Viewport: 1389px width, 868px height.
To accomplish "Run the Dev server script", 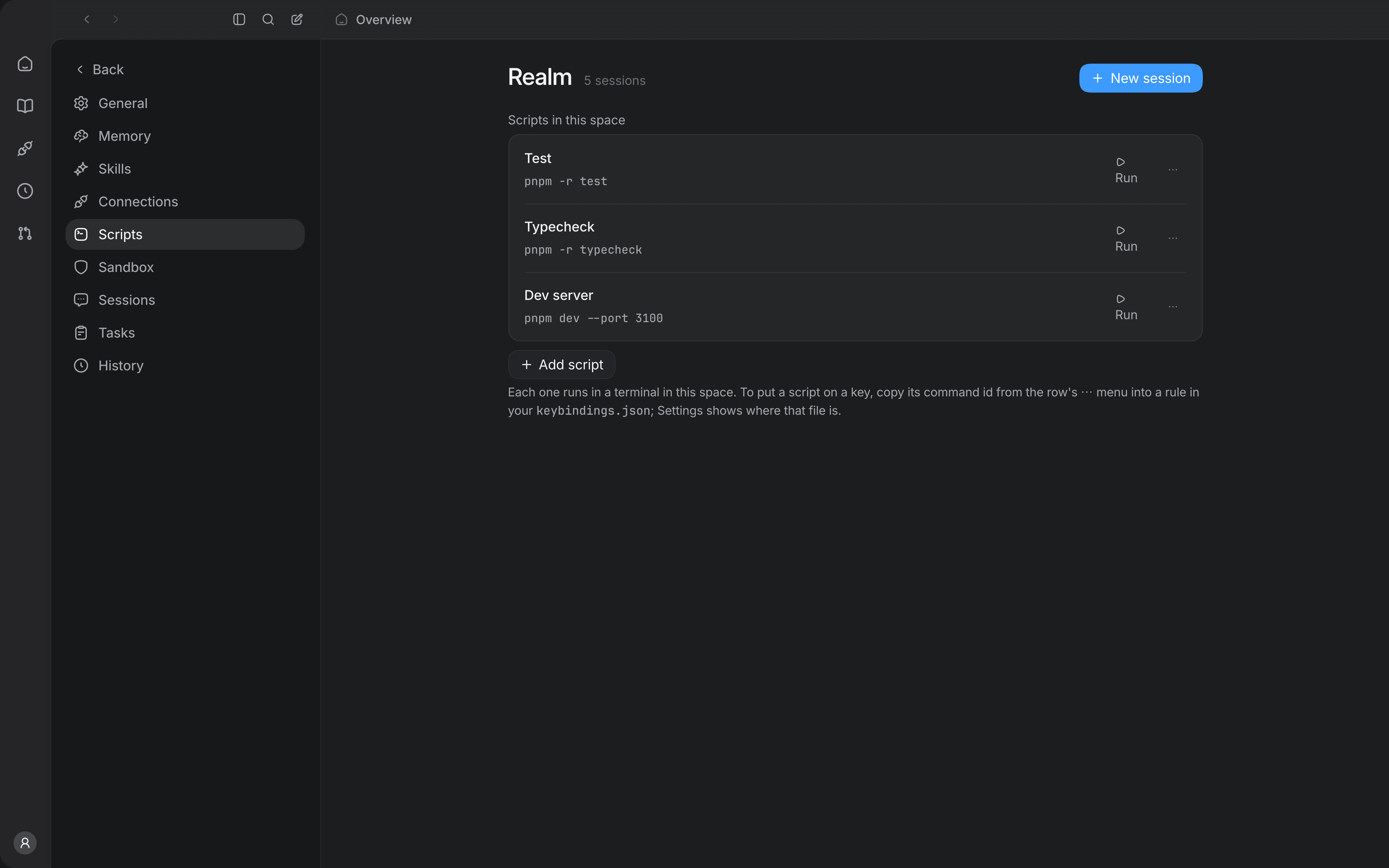I will [1126, 307].
